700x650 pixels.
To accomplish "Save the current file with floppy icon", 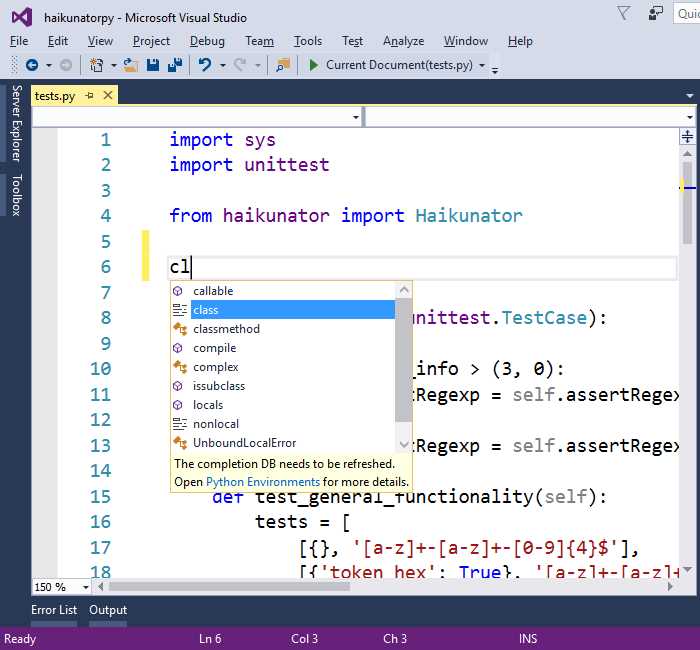I will pyautogui.click(x=153, y=65).
